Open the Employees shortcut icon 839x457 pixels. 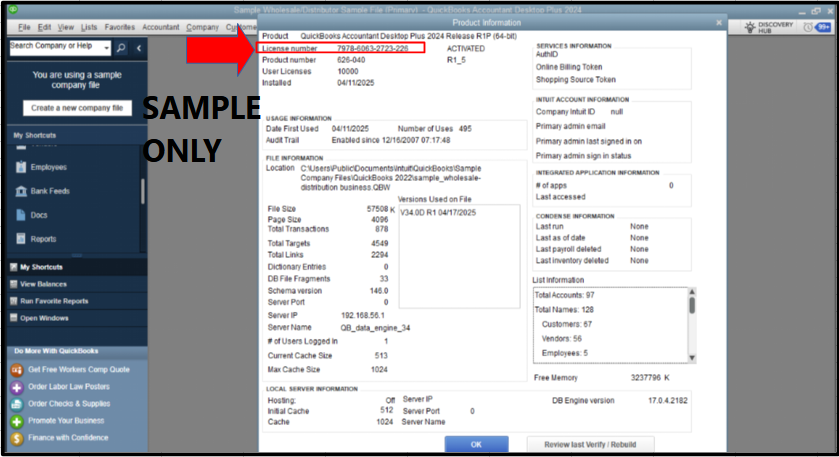coord(21,167)
